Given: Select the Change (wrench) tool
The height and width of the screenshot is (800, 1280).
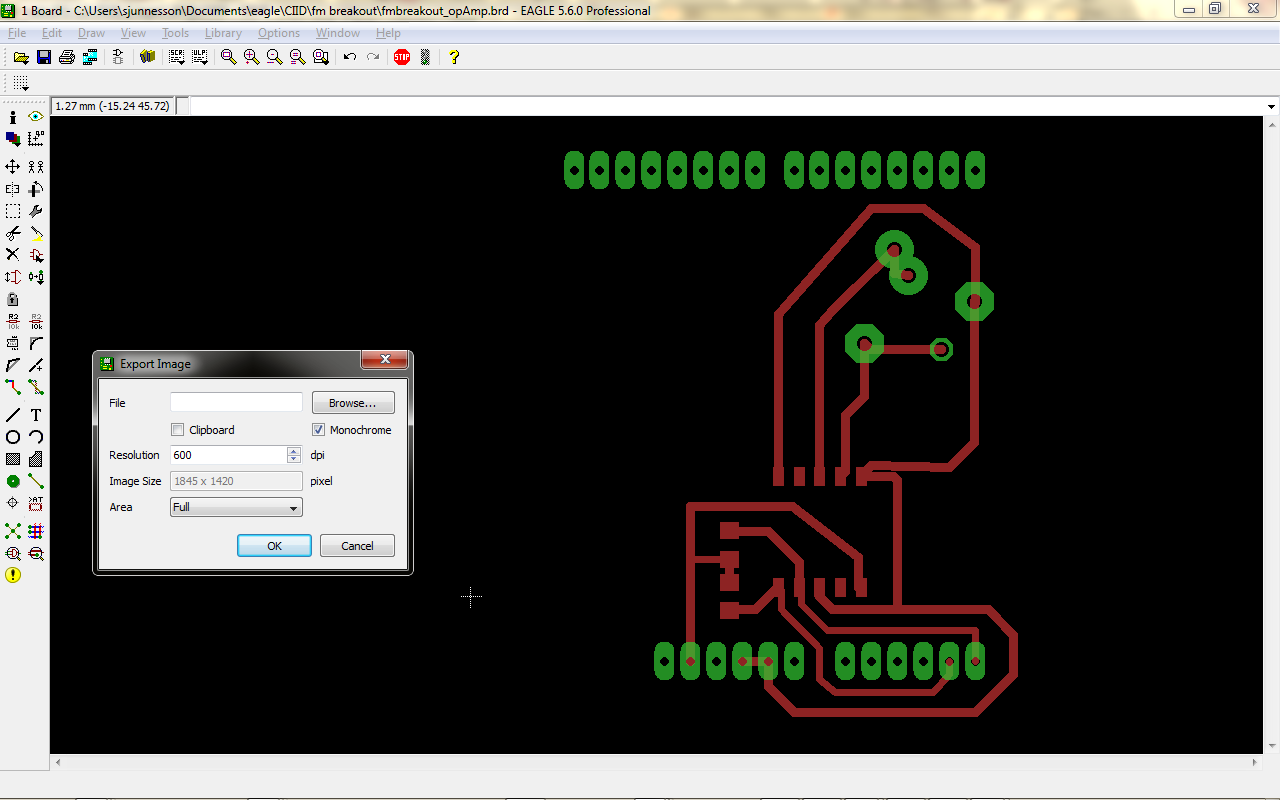Looking at the screenshot, I should 36,211.
